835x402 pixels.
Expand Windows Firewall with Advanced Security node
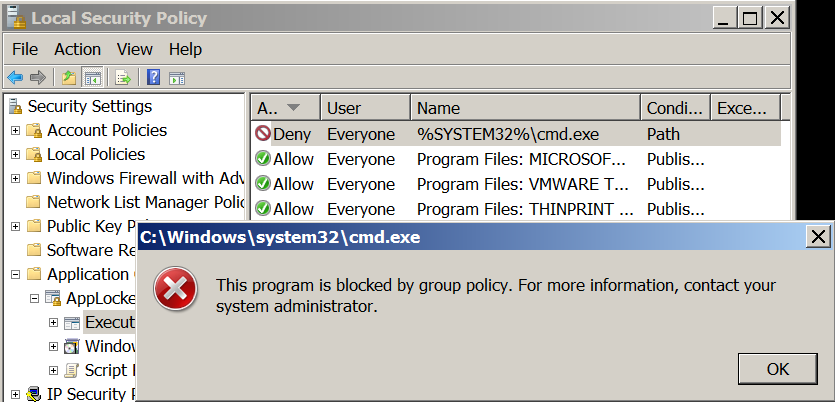pyautogui.click(x=15, y=178)
